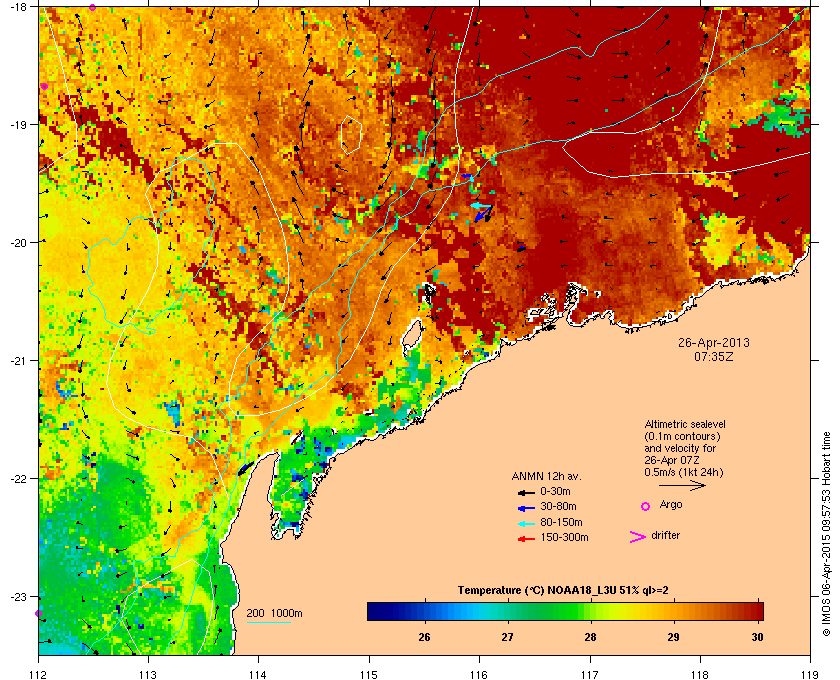This screenshot has height=680, width=840.
Task: Click the colorbar tick label 27
Action: pyautogui.click(x=507, y=638)
